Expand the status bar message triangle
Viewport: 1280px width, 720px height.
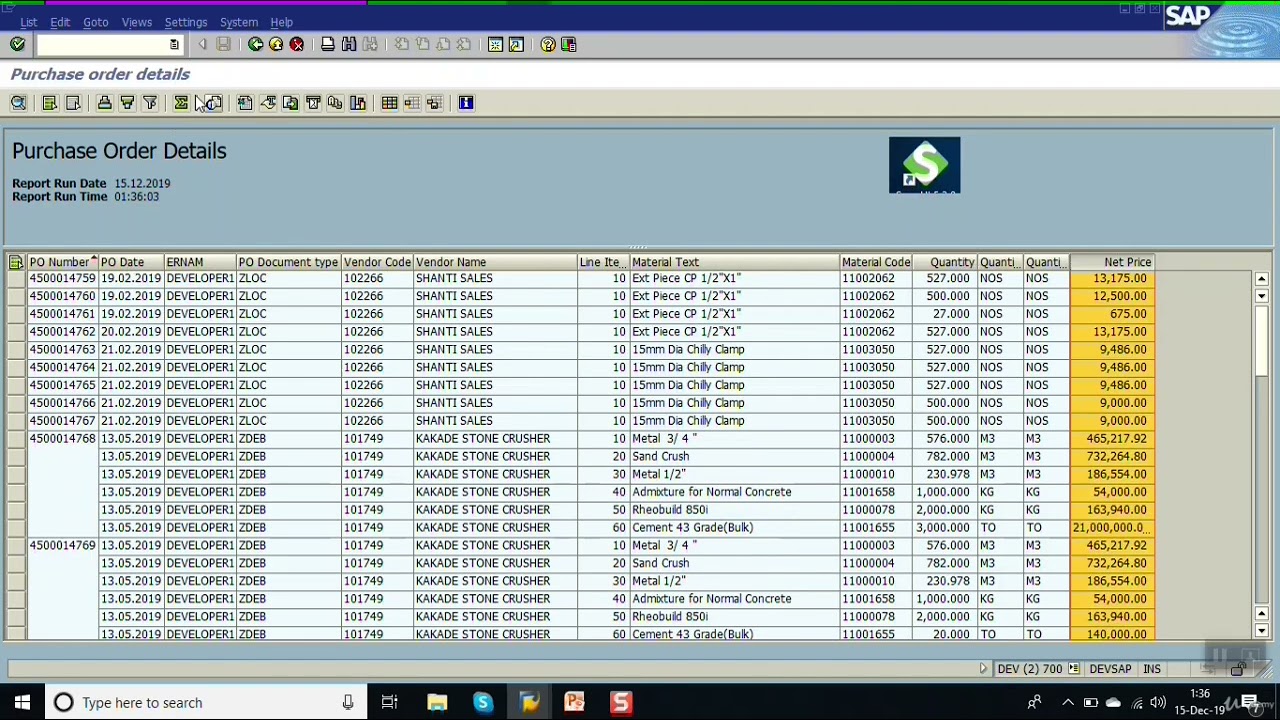[x=983, y=669]
